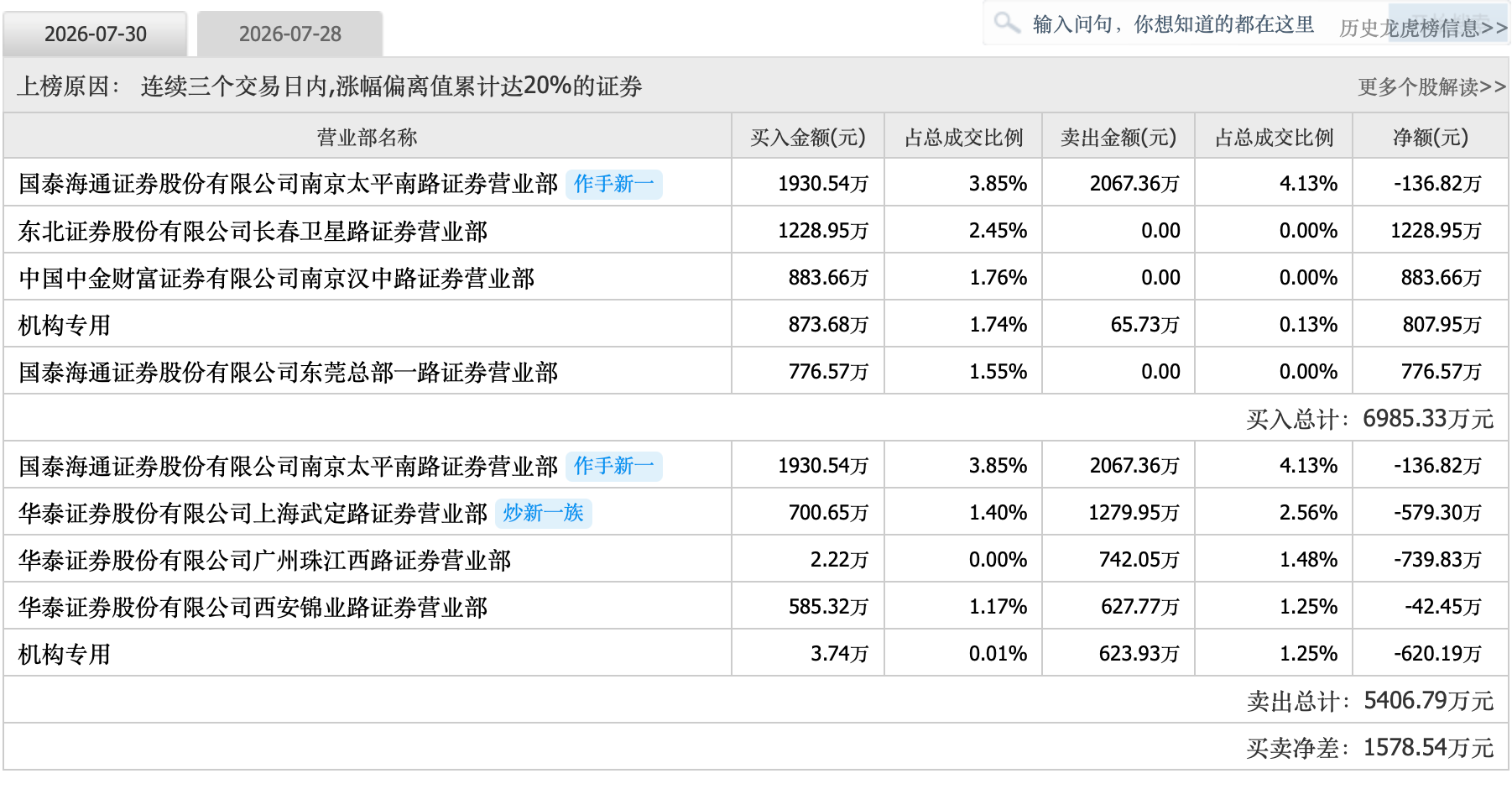Click the 净额(元) column header
This screenshot has height=789, width=1512.
point(1430,137)
